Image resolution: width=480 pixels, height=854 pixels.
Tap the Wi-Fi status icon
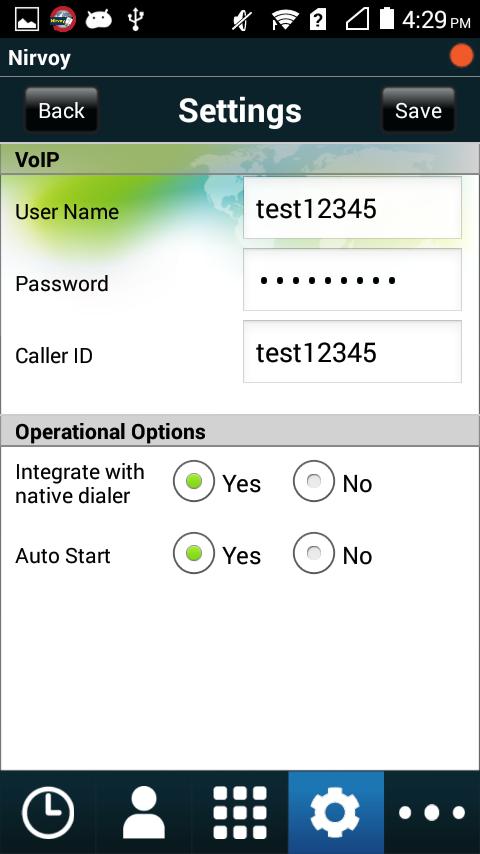pyautogui.click(x=285, y=20)
